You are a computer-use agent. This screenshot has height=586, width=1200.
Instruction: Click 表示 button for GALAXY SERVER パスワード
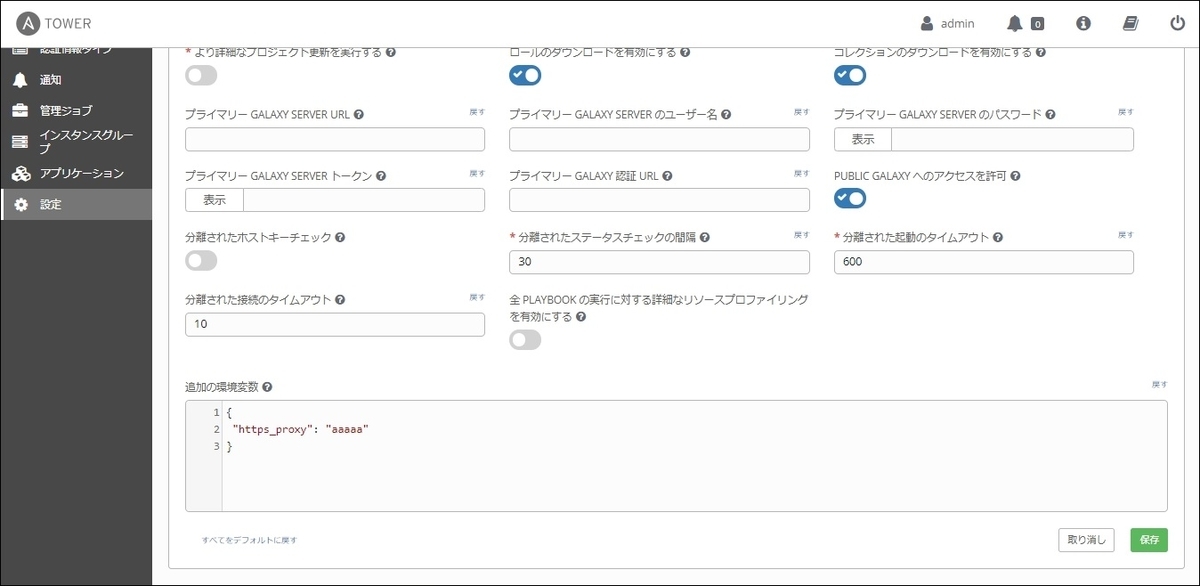click(x=863, y=139)
